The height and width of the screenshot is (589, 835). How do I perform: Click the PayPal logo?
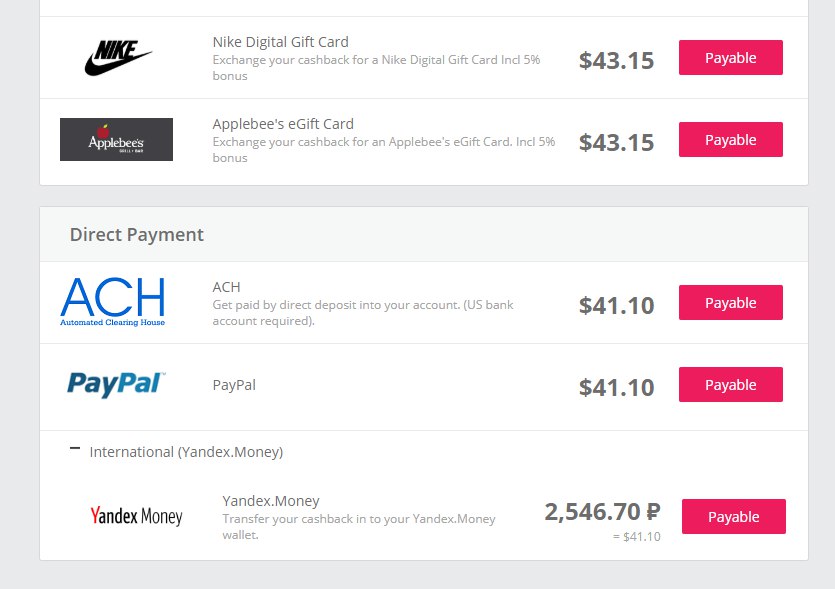116,385
